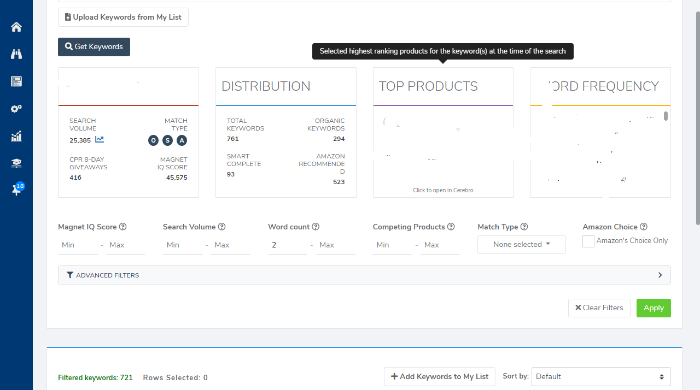
Task: Click the Magnet IQ Score help icon
Action: [x=123, y=227]
